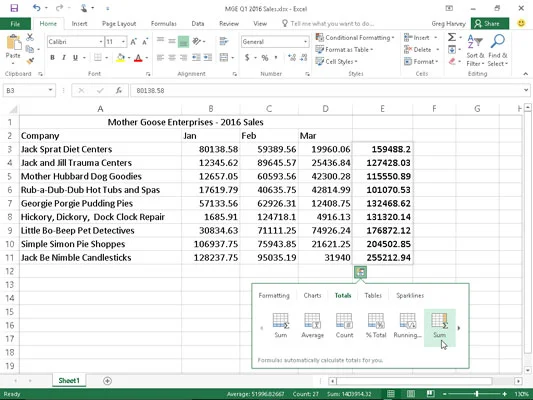The image size is (533, 400).
Task: Open the Formulas ribbon tab
Action: [164, 24]
